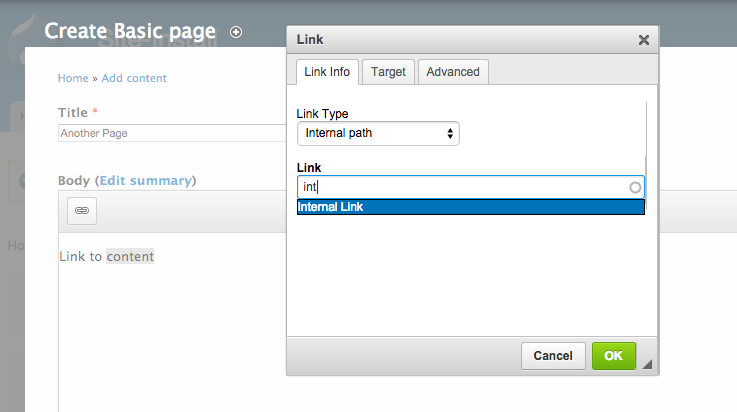
Task: Click the highlighted word "content" in body
Action: (x=130, y=257)
